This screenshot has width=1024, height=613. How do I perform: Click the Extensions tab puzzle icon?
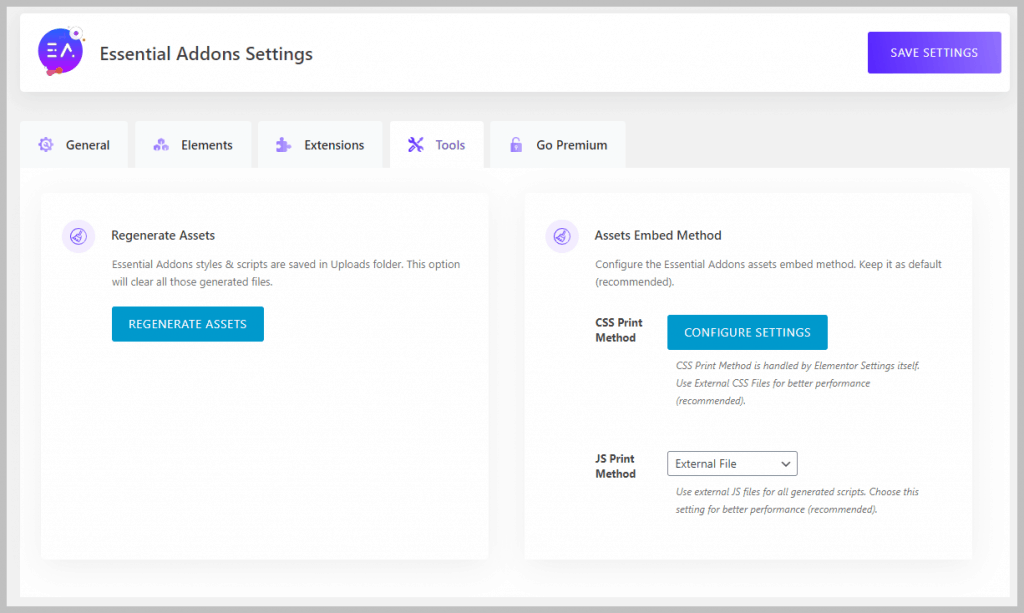tap(283, 145)
